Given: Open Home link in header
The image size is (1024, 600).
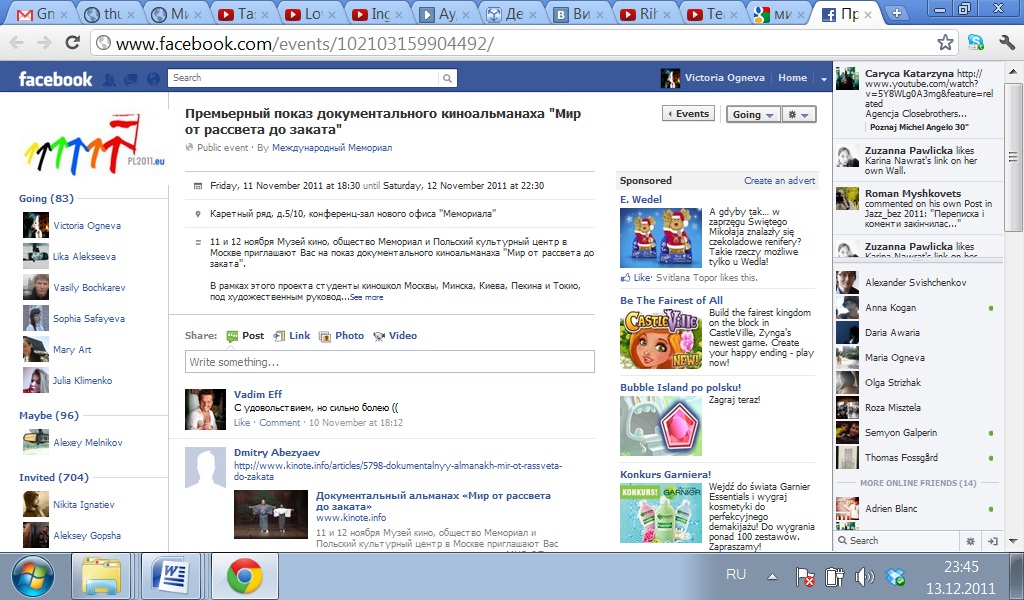Looking at the screenshot, I should 792,78.
